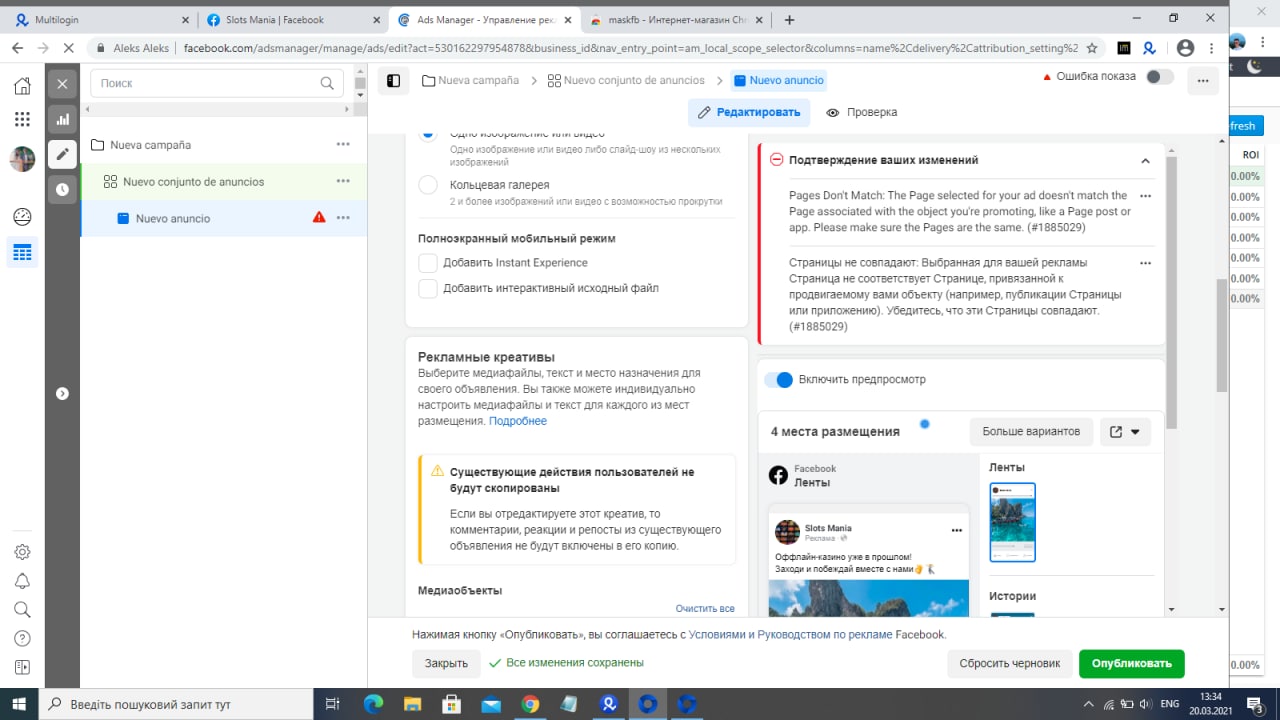Select the Ленты placement thumbnail

coord(1012,522)
